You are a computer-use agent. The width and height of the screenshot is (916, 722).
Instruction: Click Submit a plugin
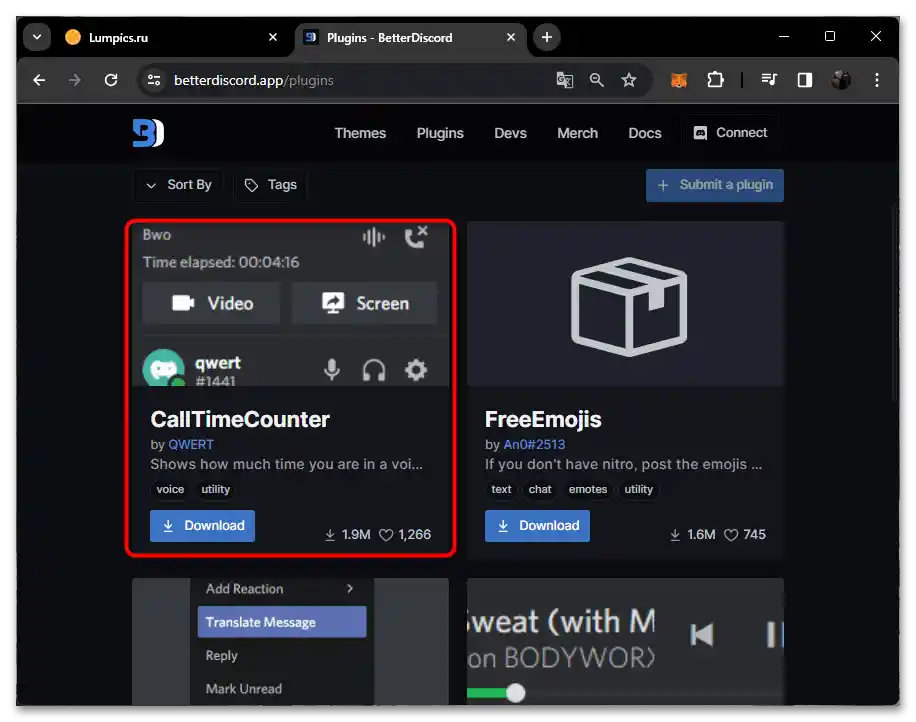pos(714,185)
